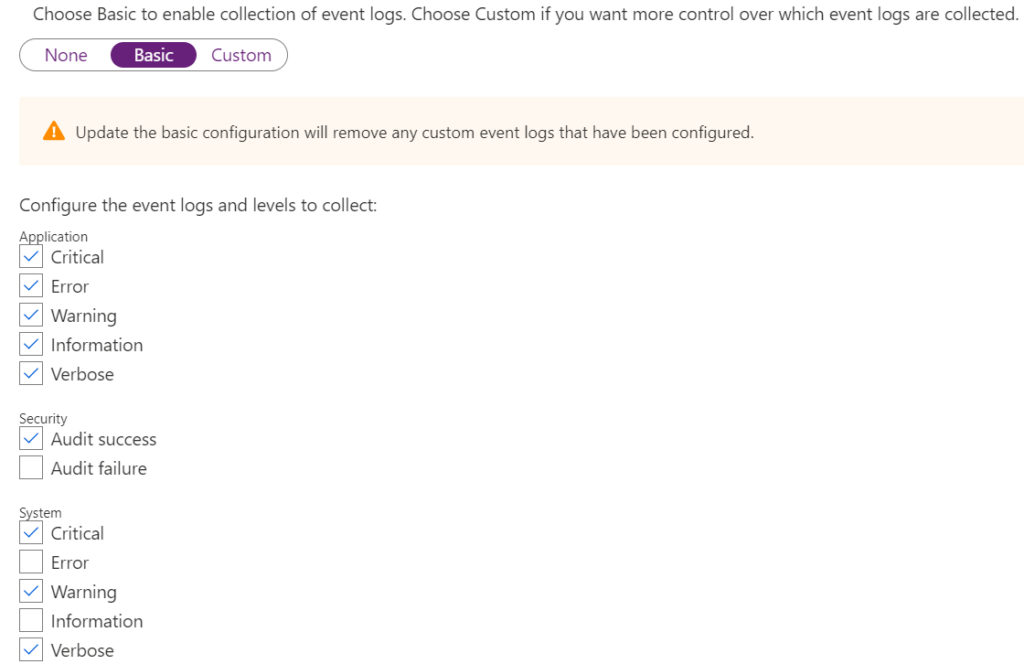Disable Application Information level
Image resolution: width=1024 pixels, height=664 pixels.
pos(31,345)
